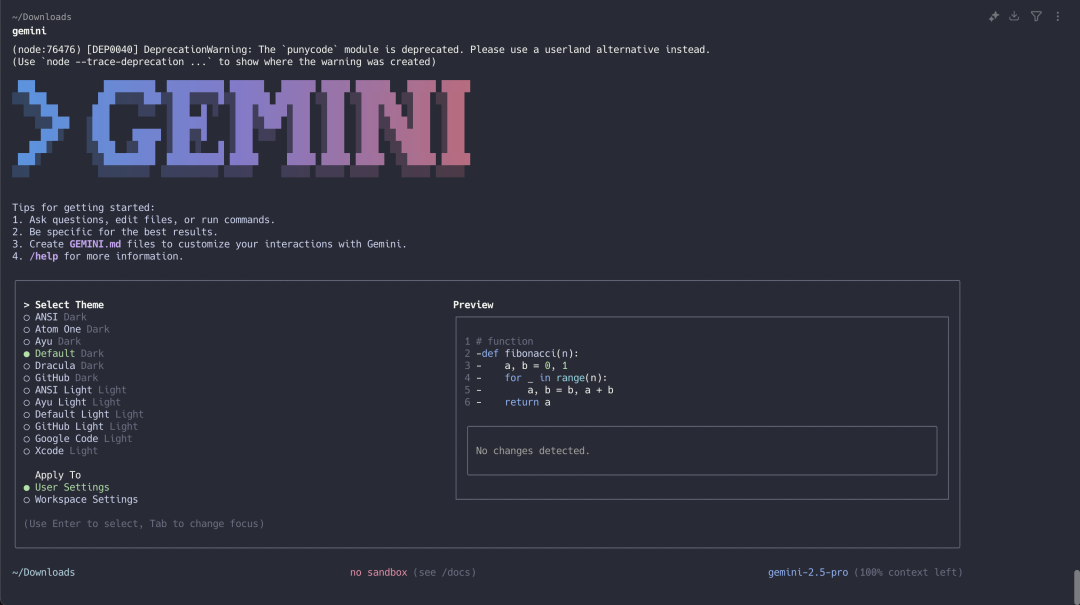The height and width of the screenshot is (605, 1080).
Task: Select the Ayu Dark theme
Action: 52,342
